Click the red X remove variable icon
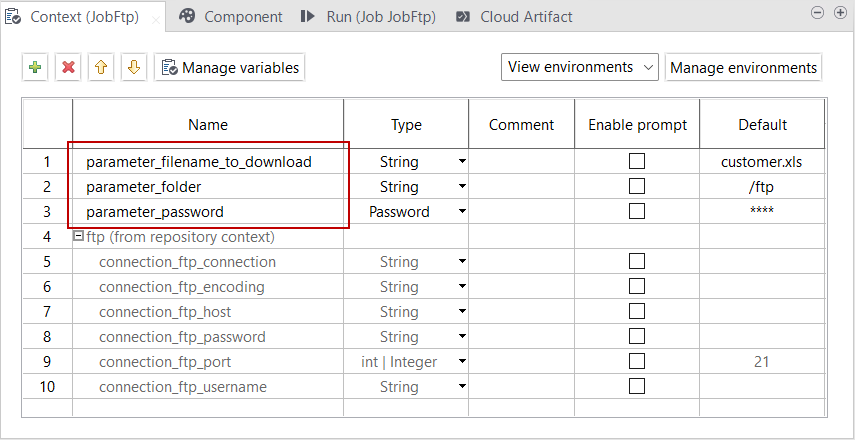855x440 pixels. [x=68, y=68]
